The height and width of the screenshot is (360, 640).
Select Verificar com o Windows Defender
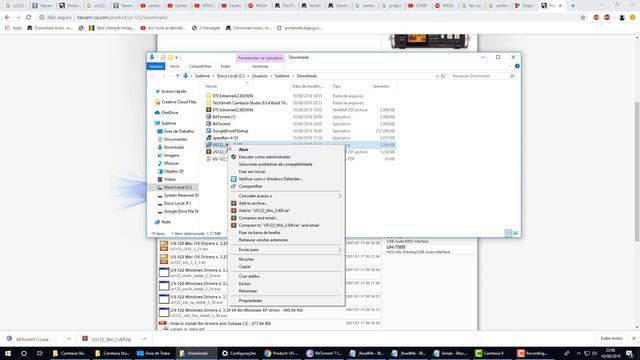click(270, 179)
